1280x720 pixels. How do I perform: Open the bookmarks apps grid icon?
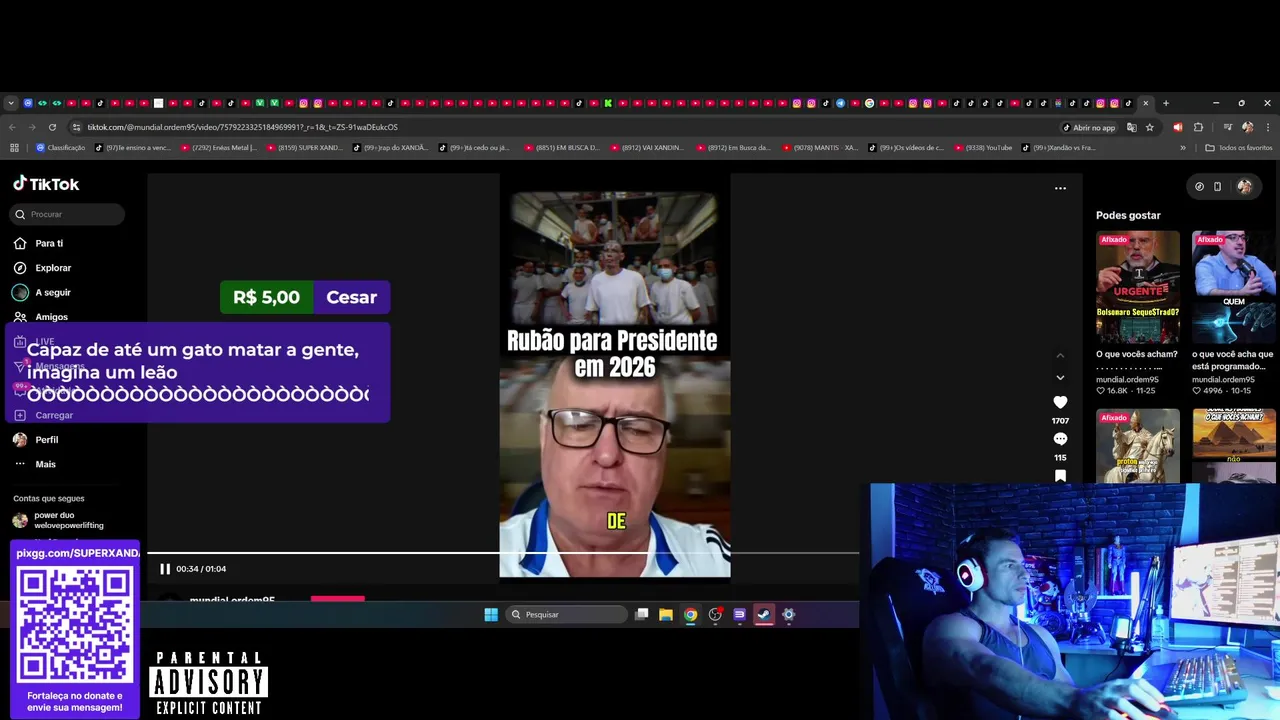14,148
